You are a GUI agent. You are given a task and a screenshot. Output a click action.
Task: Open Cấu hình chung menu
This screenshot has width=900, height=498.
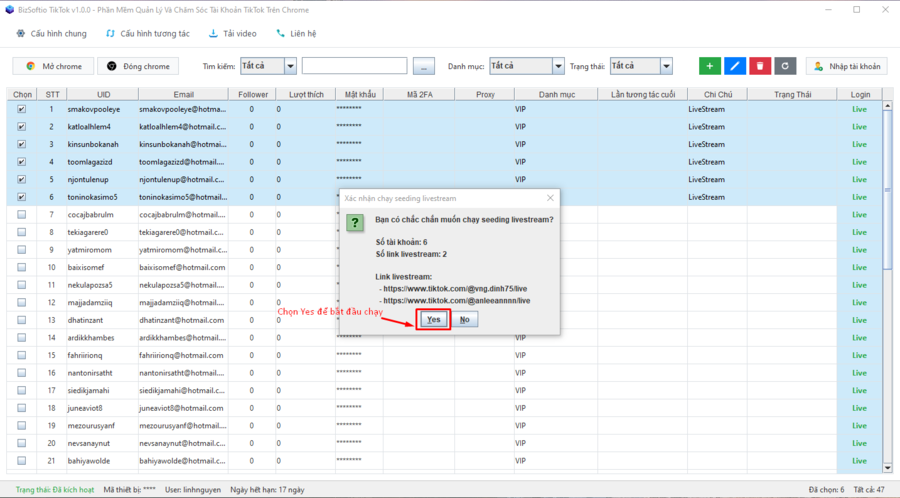pos(52,33)
